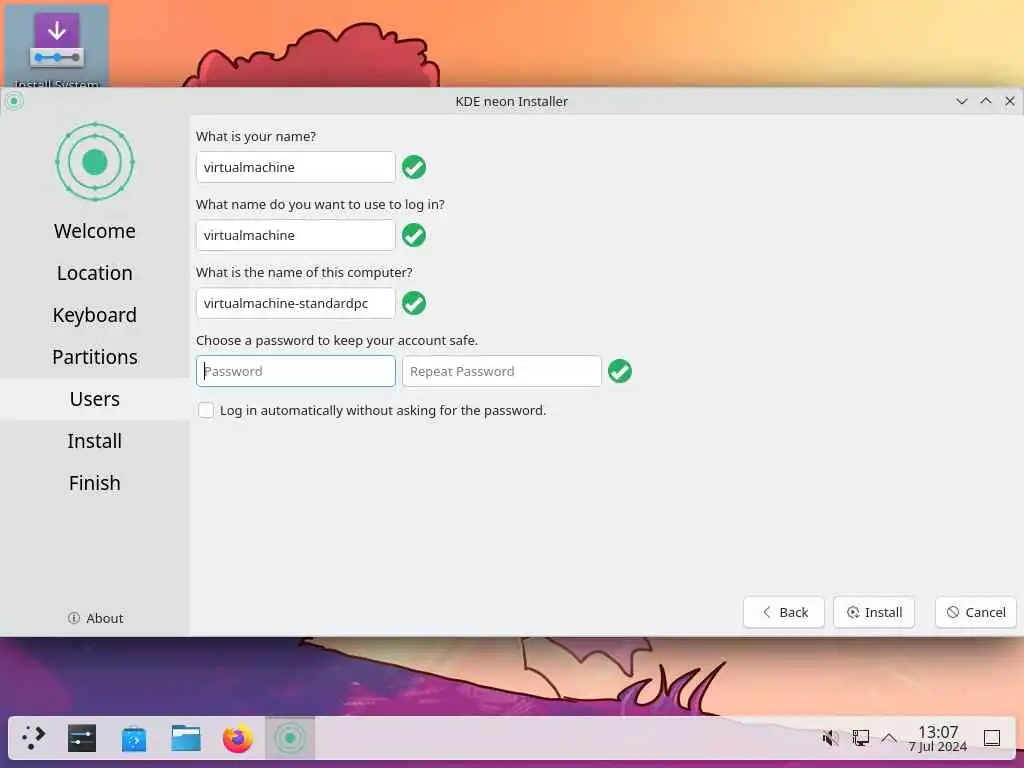Click green checkmark beside computer name field

click(x=414, y=303)
